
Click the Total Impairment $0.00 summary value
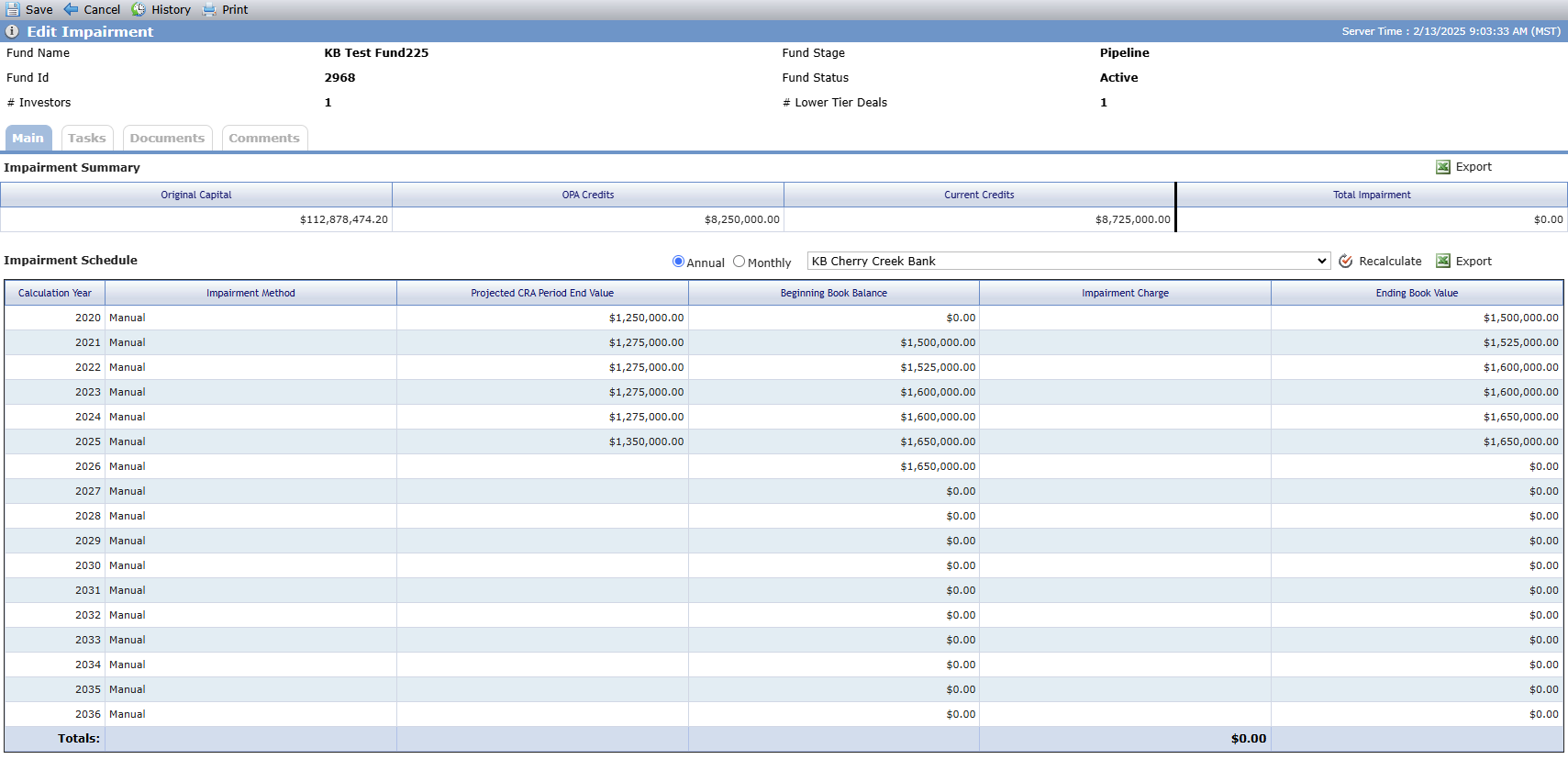(x=1548, y=220)
